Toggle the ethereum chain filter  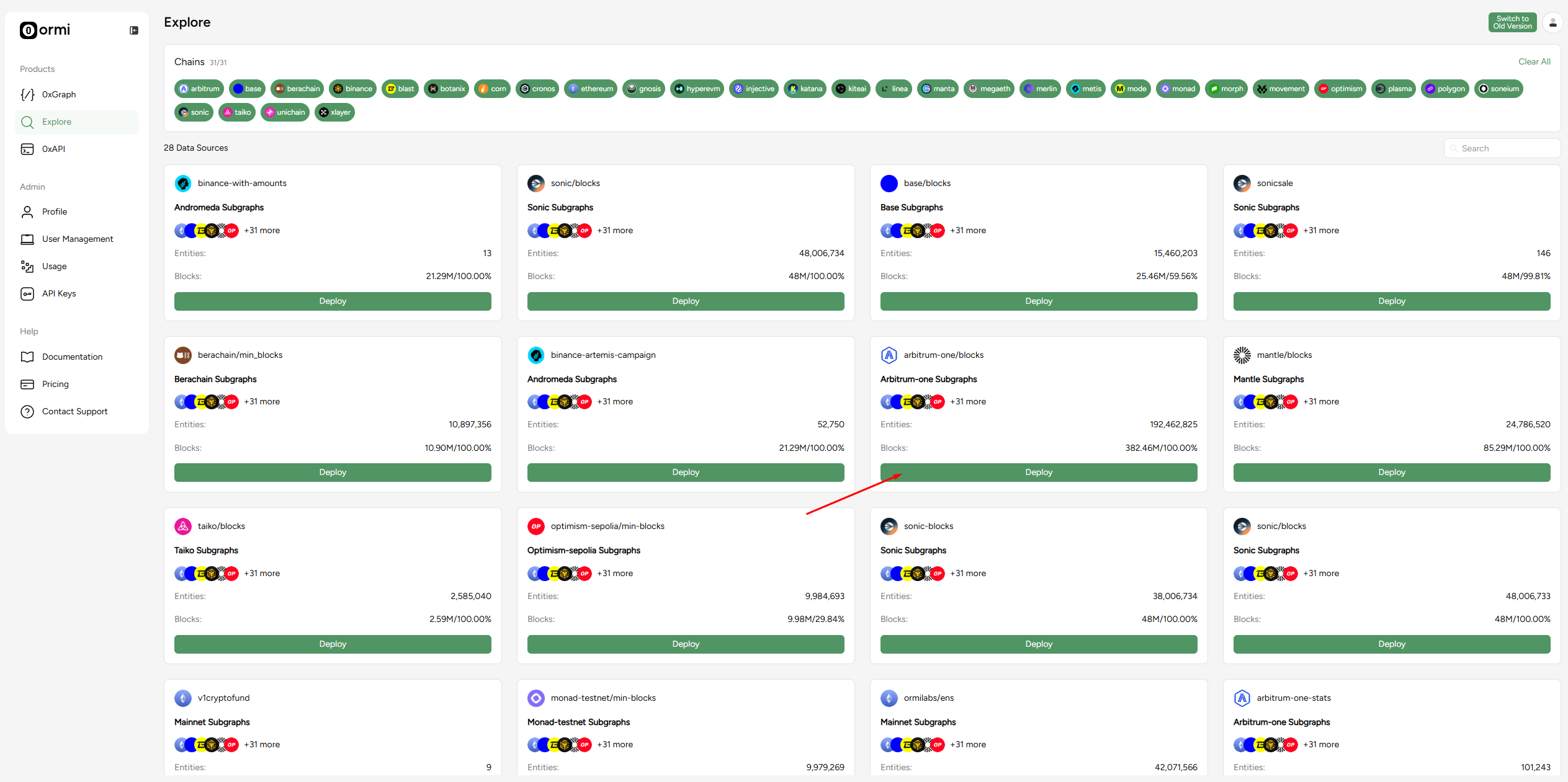pos(591,89)
